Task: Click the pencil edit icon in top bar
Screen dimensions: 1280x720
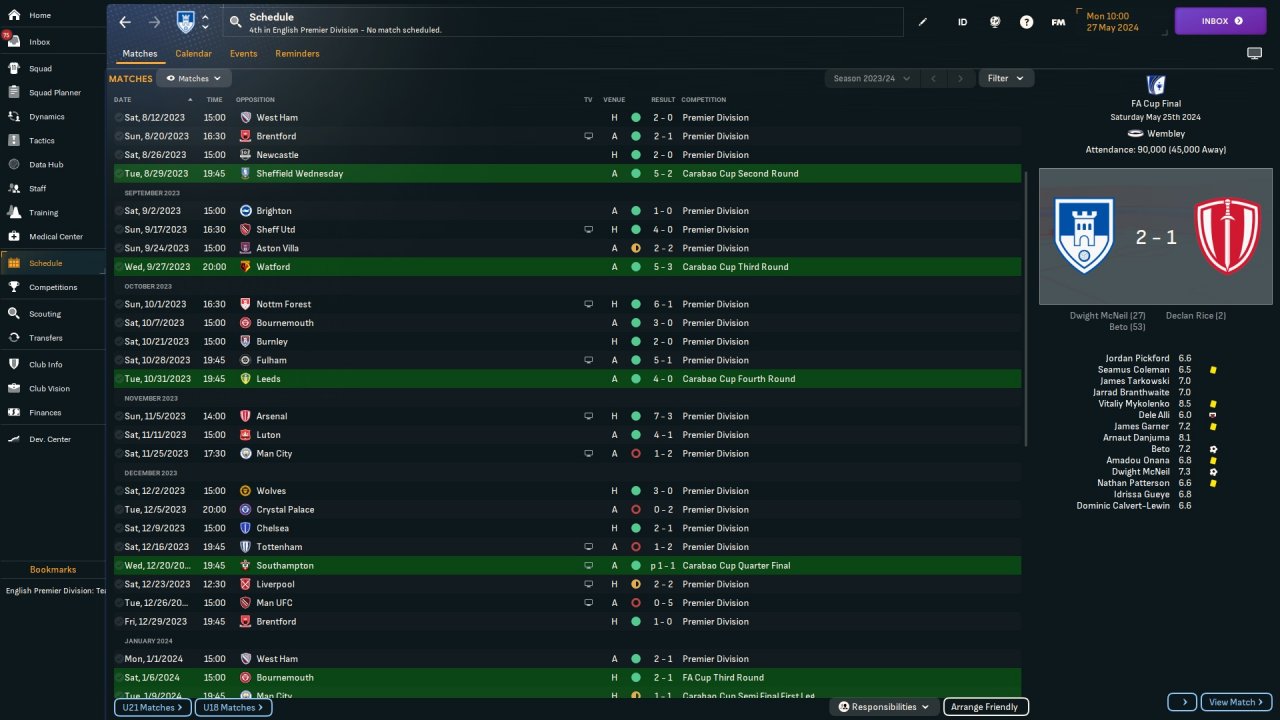Action: click(x=923, y=22)
